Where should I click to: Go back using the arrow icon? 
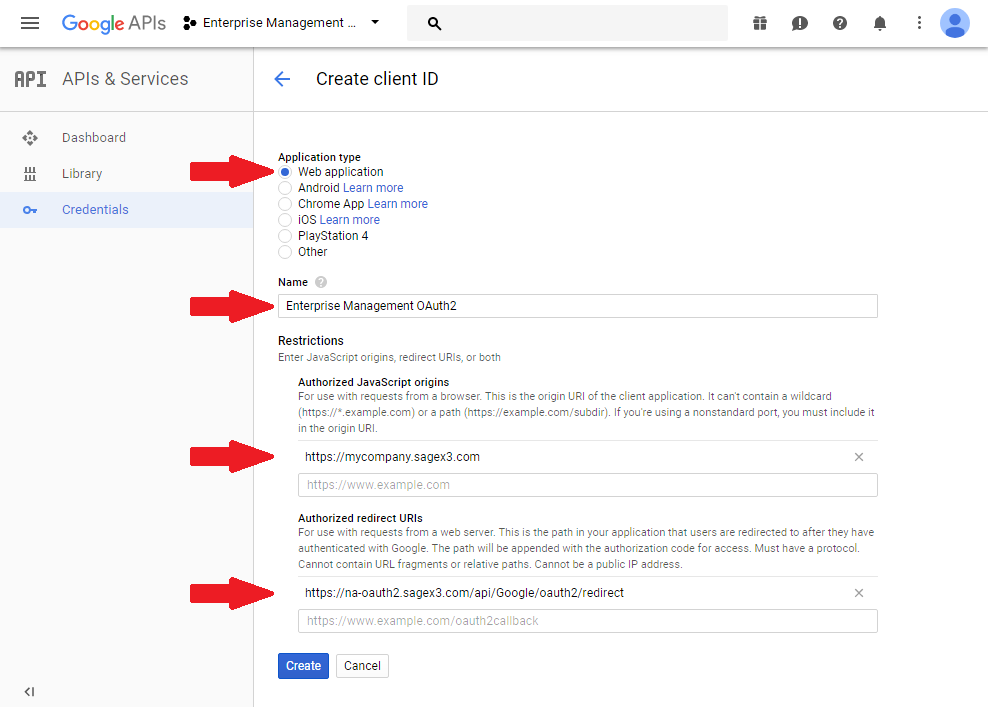(x=282, y=79)
